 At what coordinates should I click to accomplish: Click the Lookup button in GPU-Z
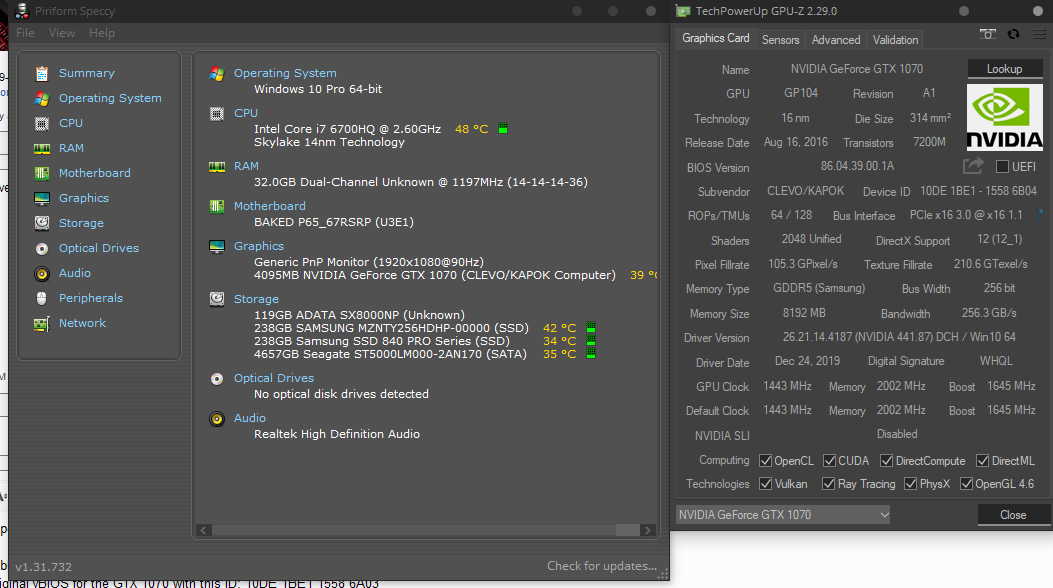point(1005,69)
